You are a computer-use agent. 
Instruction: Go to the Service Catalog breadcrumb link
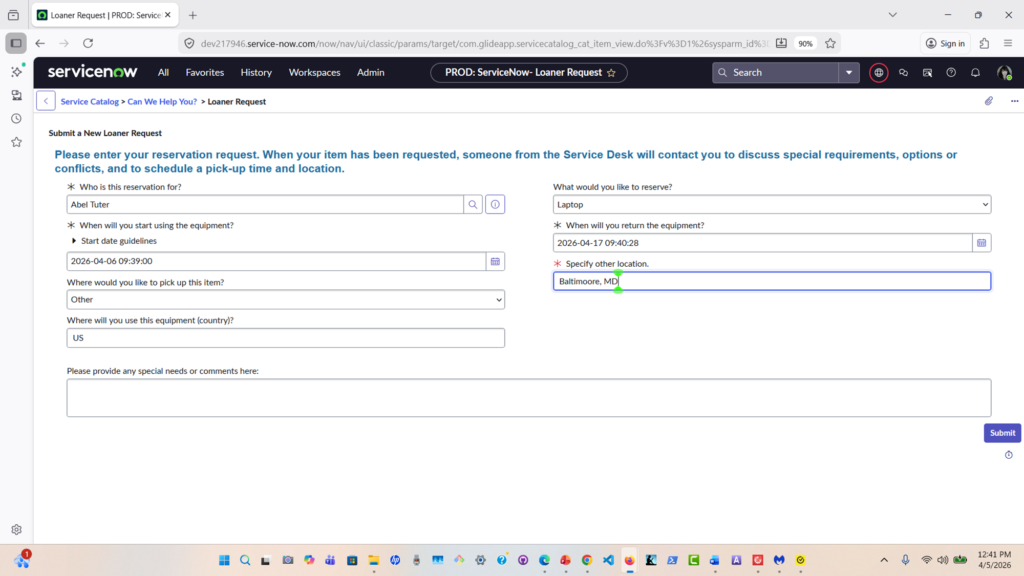91,102
